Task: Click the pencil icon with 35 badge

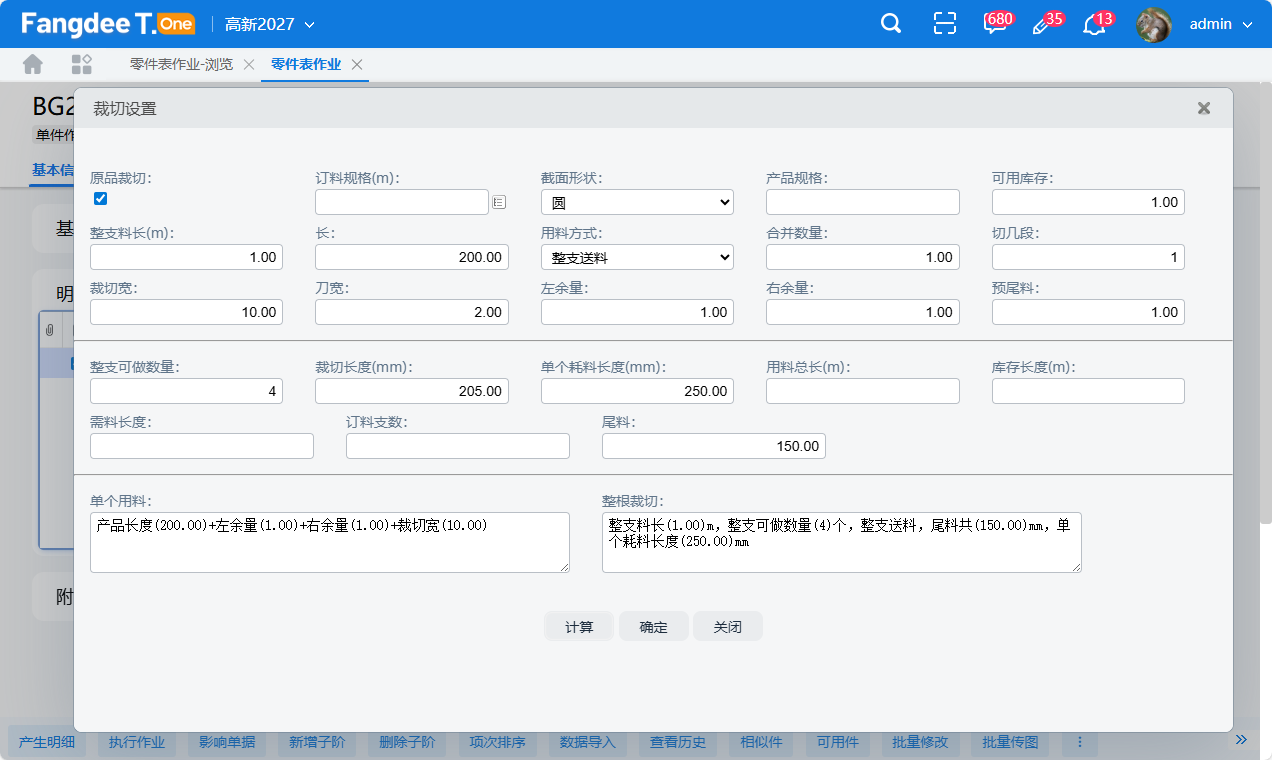Action: click(x=1042, y=25)
